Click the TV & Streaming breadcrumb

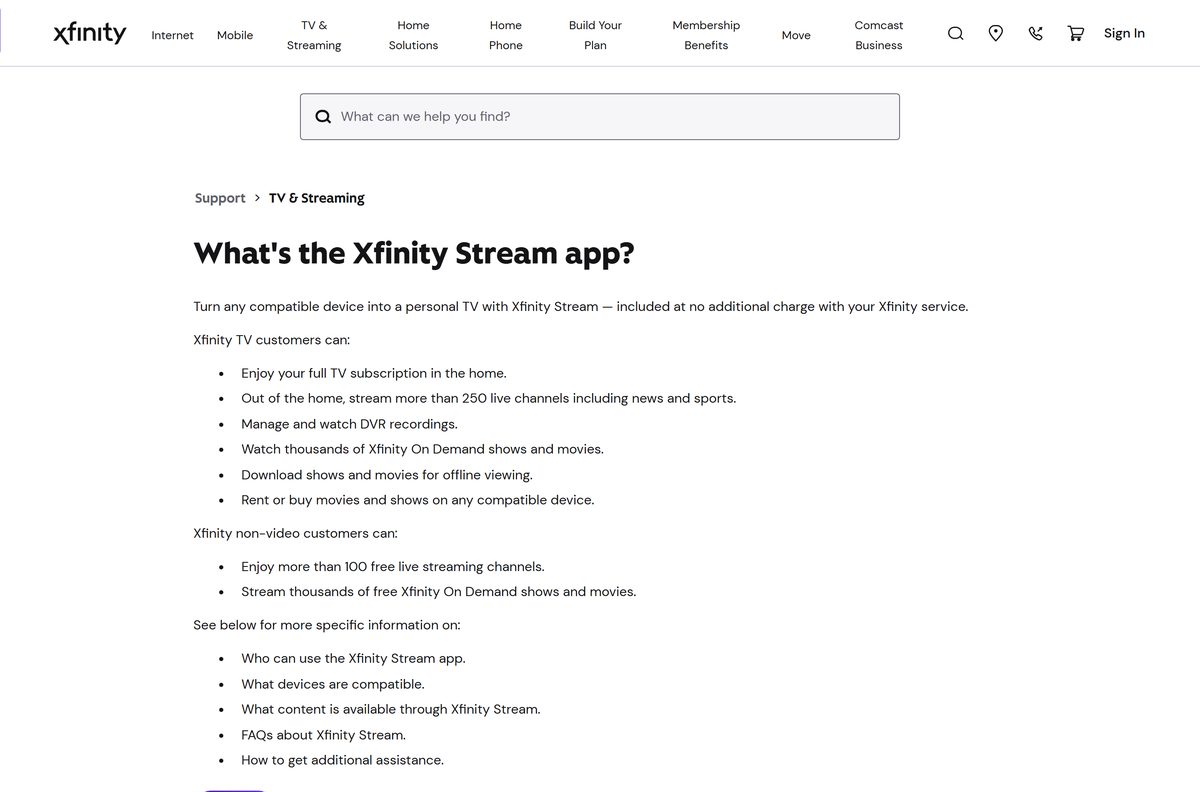coord(317,198)
